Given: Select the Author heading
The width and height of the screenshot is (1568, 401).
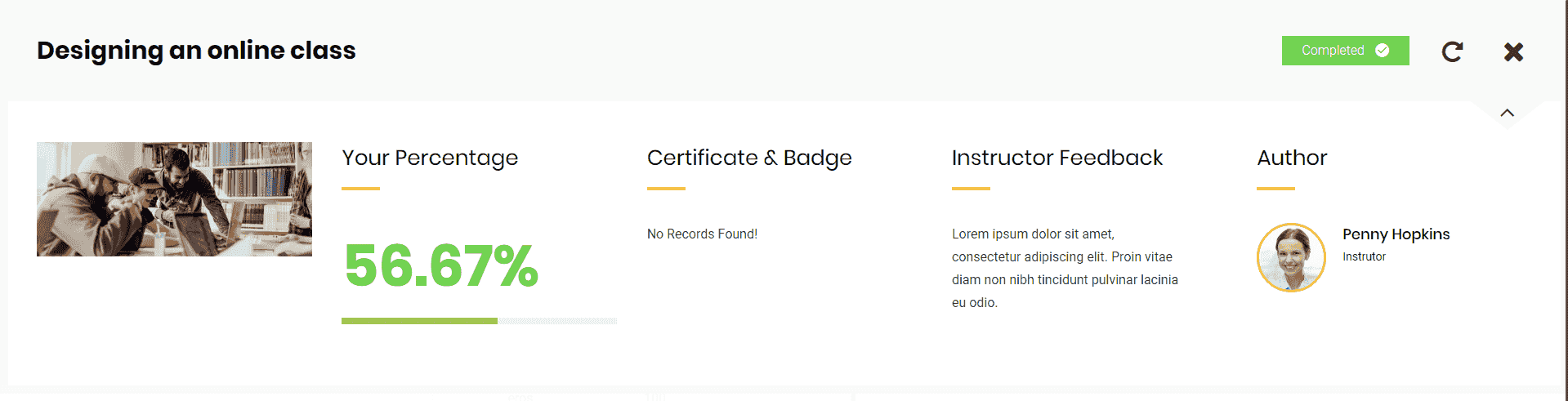Looking at the screenshot, I should 1292,158.
